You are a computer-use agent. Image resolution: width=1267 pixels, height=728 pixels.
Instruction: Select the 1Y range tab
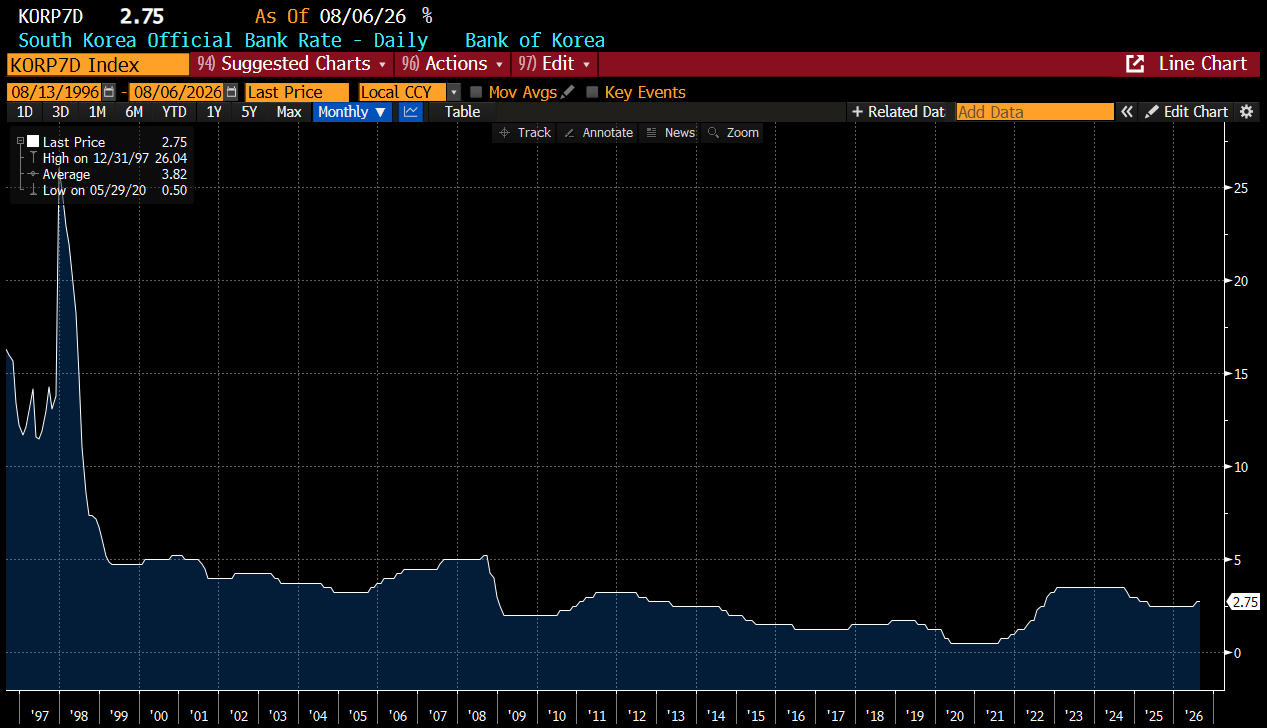click(x=214, y=112)
